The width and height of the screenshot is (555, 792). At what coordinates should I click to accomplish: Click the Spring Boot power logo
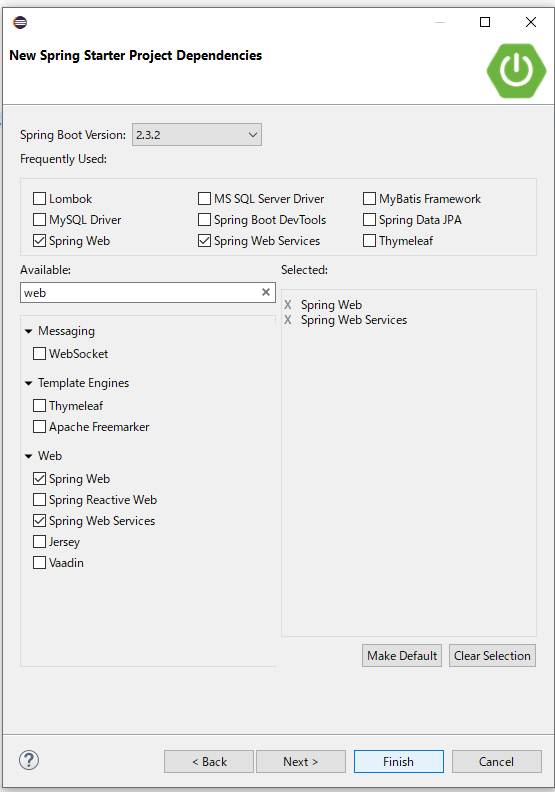[516, 71]
